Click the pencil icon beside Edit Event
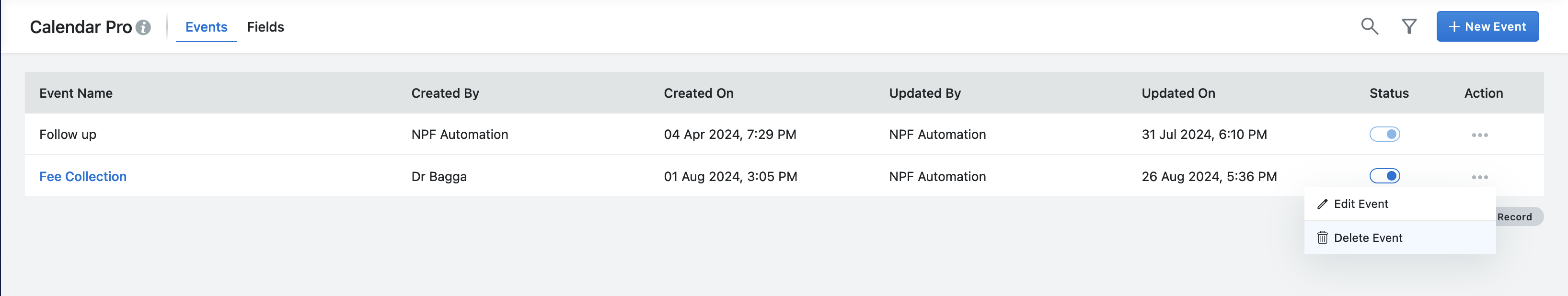 (x=1322, y=204)
